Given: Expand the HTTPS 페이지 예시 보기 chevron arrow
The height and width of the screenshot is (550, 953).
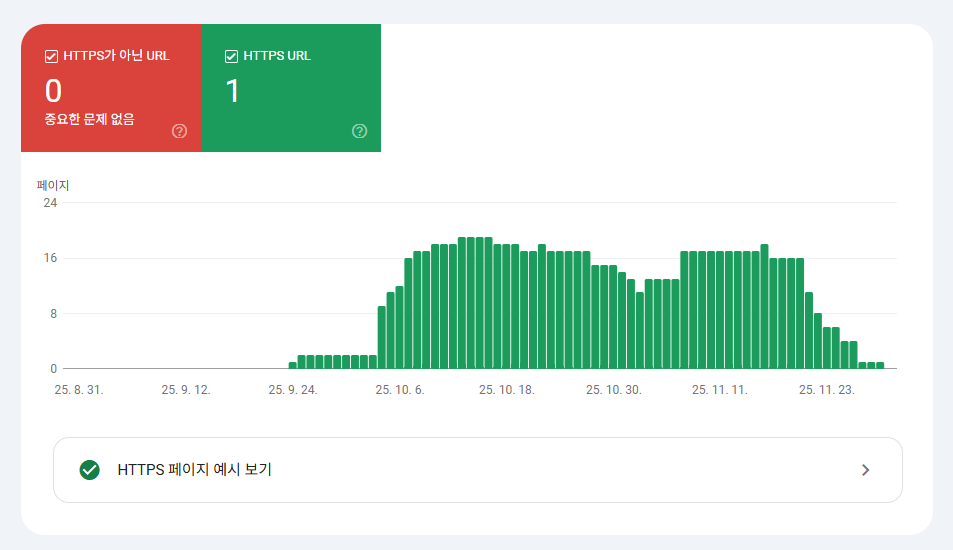Looking at the screenshot, I should (865, 470).
